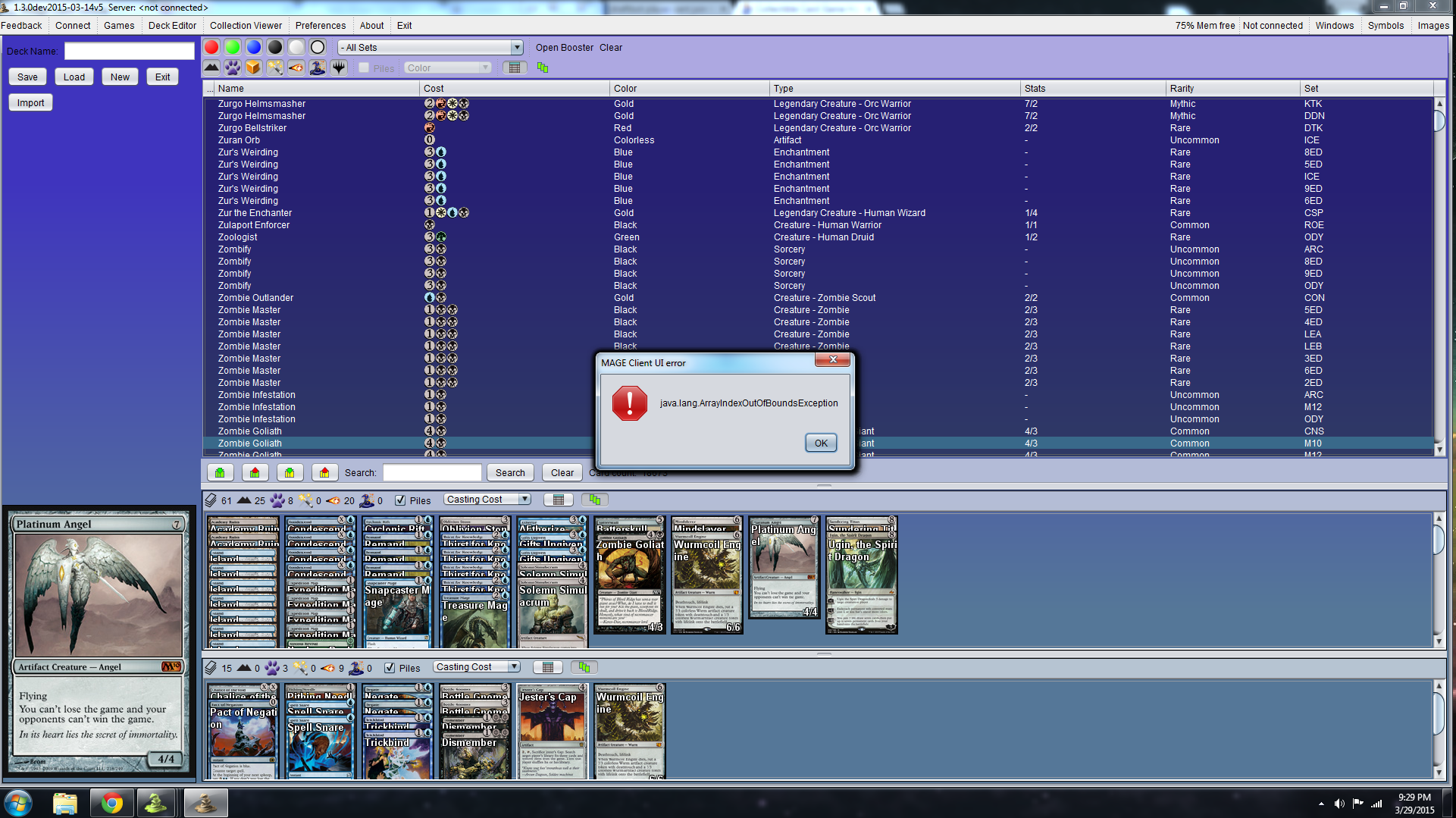Click the Load deck button
The width and height of the screenshot is (1456, 818).
click(x=74, y=77)
